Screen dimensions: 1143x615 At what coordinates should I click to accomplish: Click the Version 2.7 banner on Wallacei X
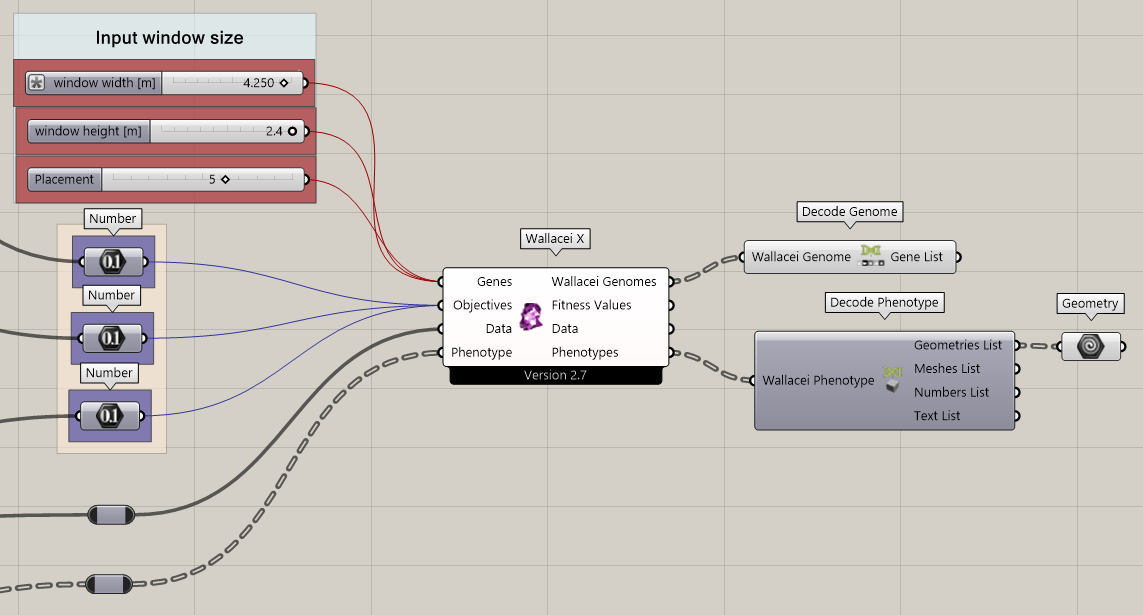555,376
